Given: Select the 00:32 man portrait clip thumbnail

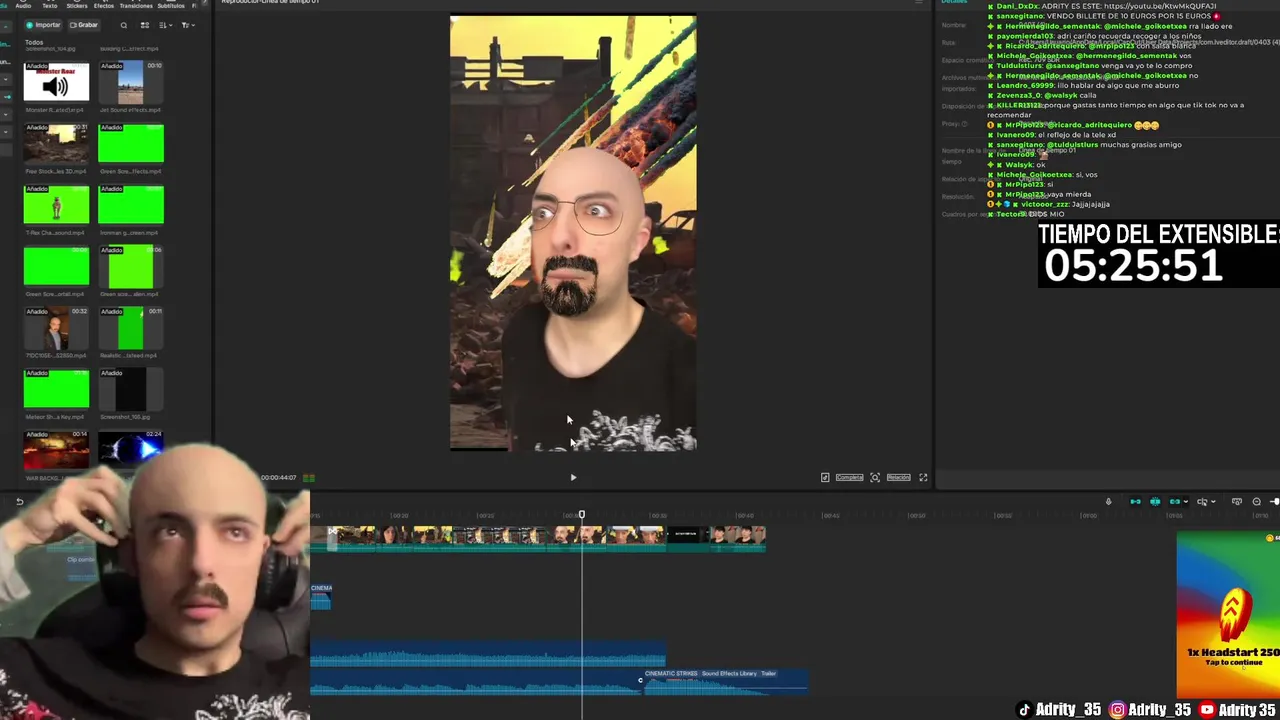Looking at the screenshot, I should point(56,328).
